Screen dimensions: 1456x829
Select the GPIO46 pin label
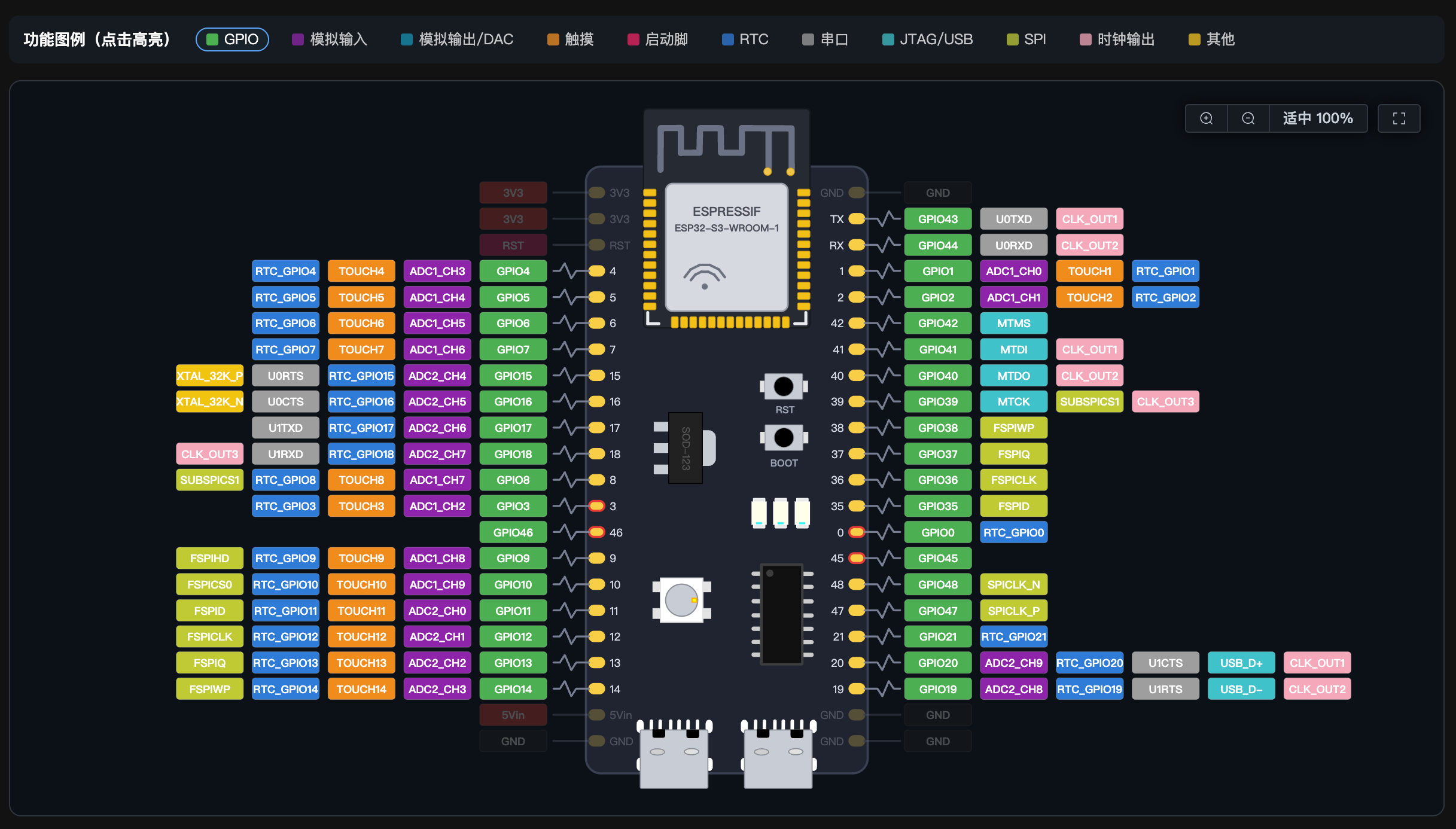pyautogui.click(x=513, y=532)
